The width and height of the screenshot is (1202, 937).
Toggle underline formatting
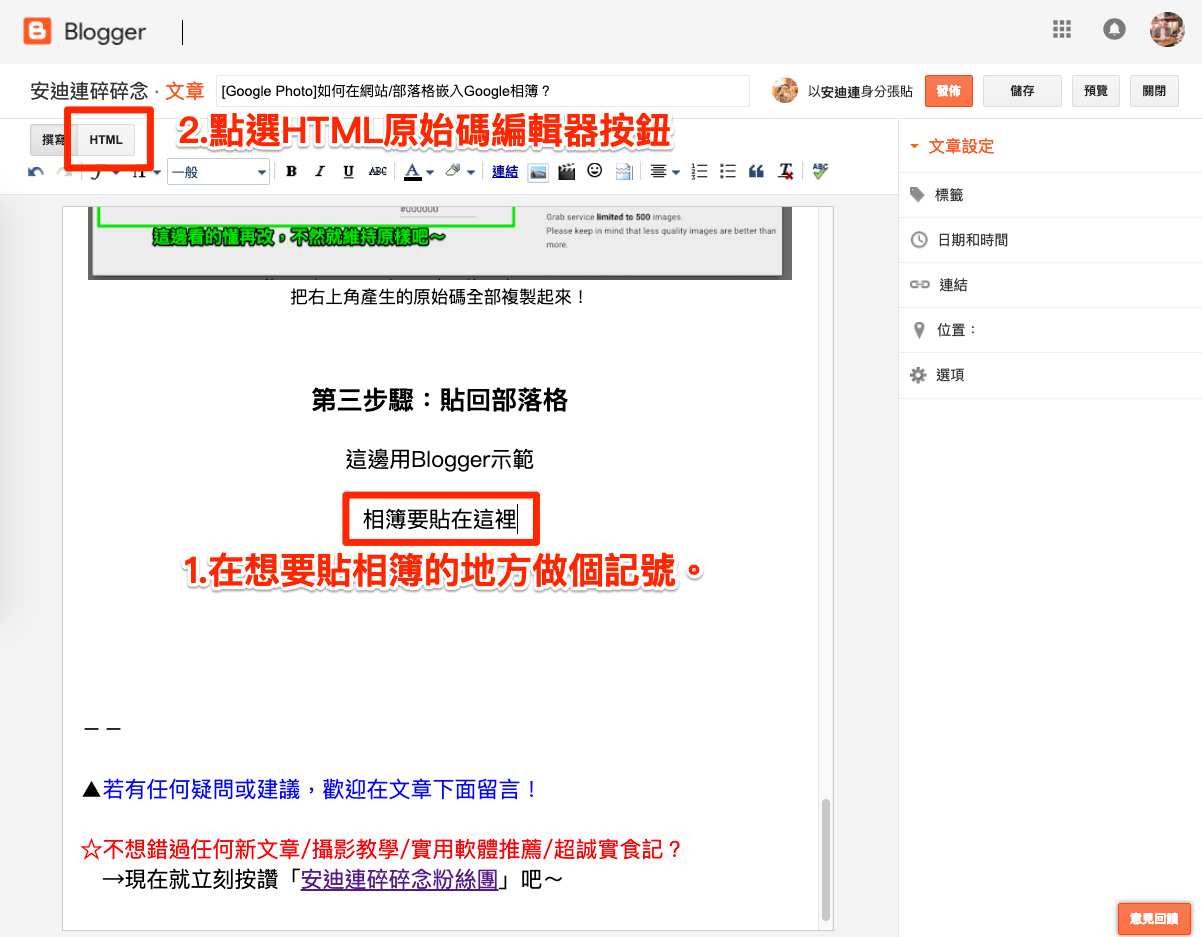[348, 172]
